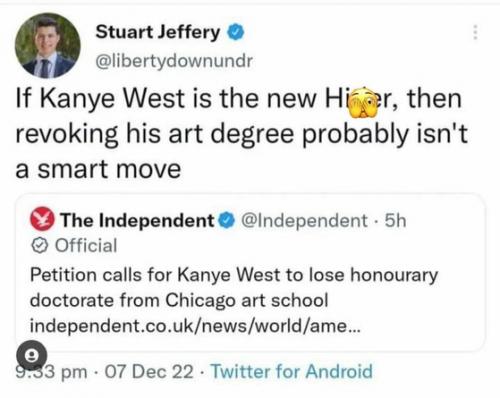Open The Independent red eagle avatar
The width and height of the screenshot is (500, 398).
pyautogui.click(x=42, y=219)
